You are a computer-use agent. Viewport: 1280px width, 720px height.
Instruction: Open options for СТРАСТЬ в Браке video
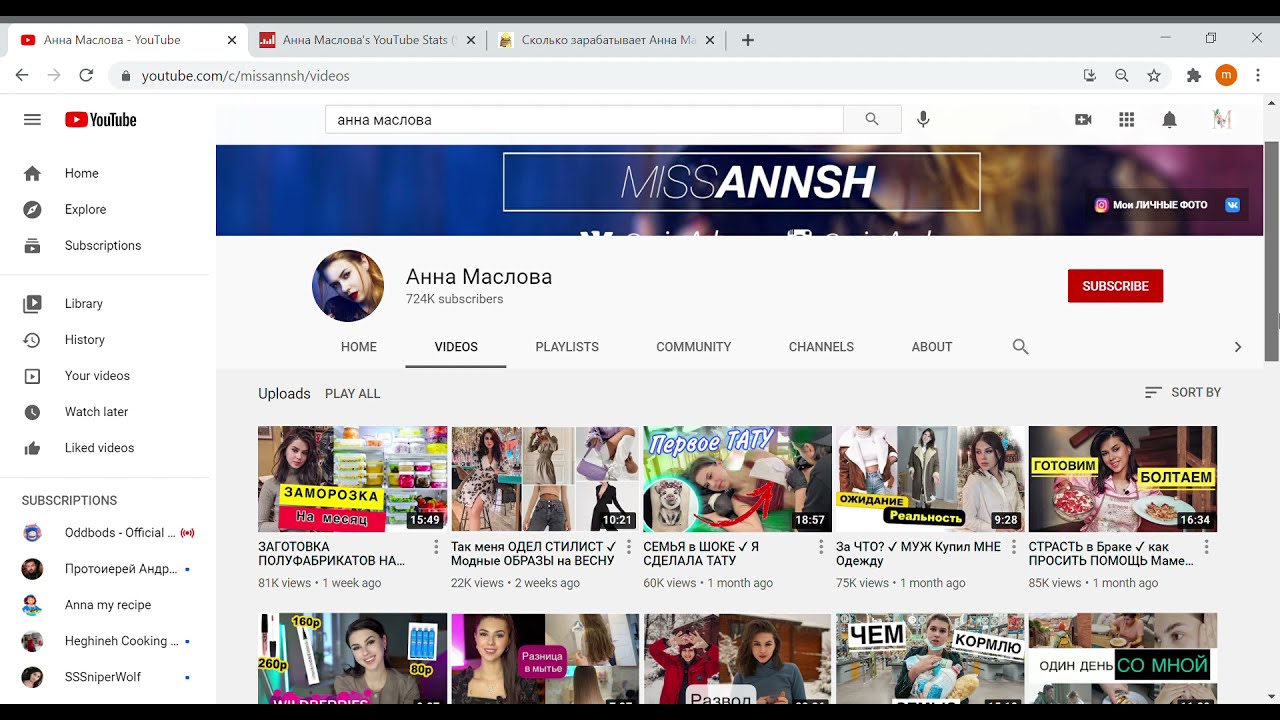coord(1207,547)
